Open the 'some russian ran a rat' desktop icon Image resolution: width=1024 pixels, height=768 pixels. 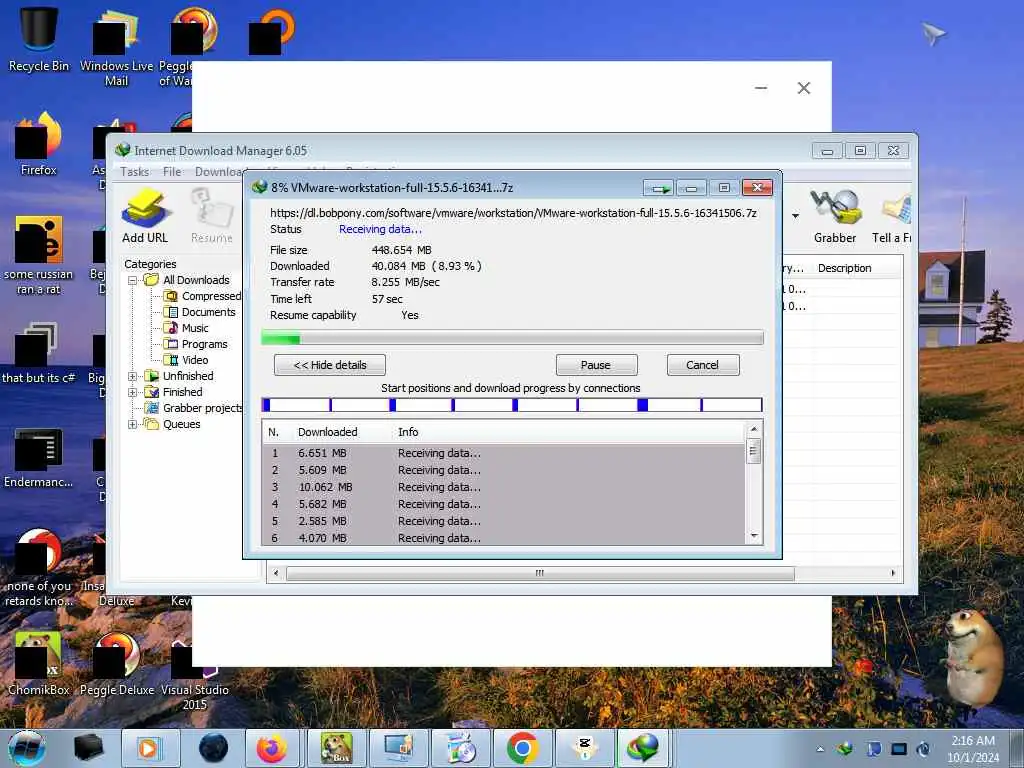click(x=39, y=256)
